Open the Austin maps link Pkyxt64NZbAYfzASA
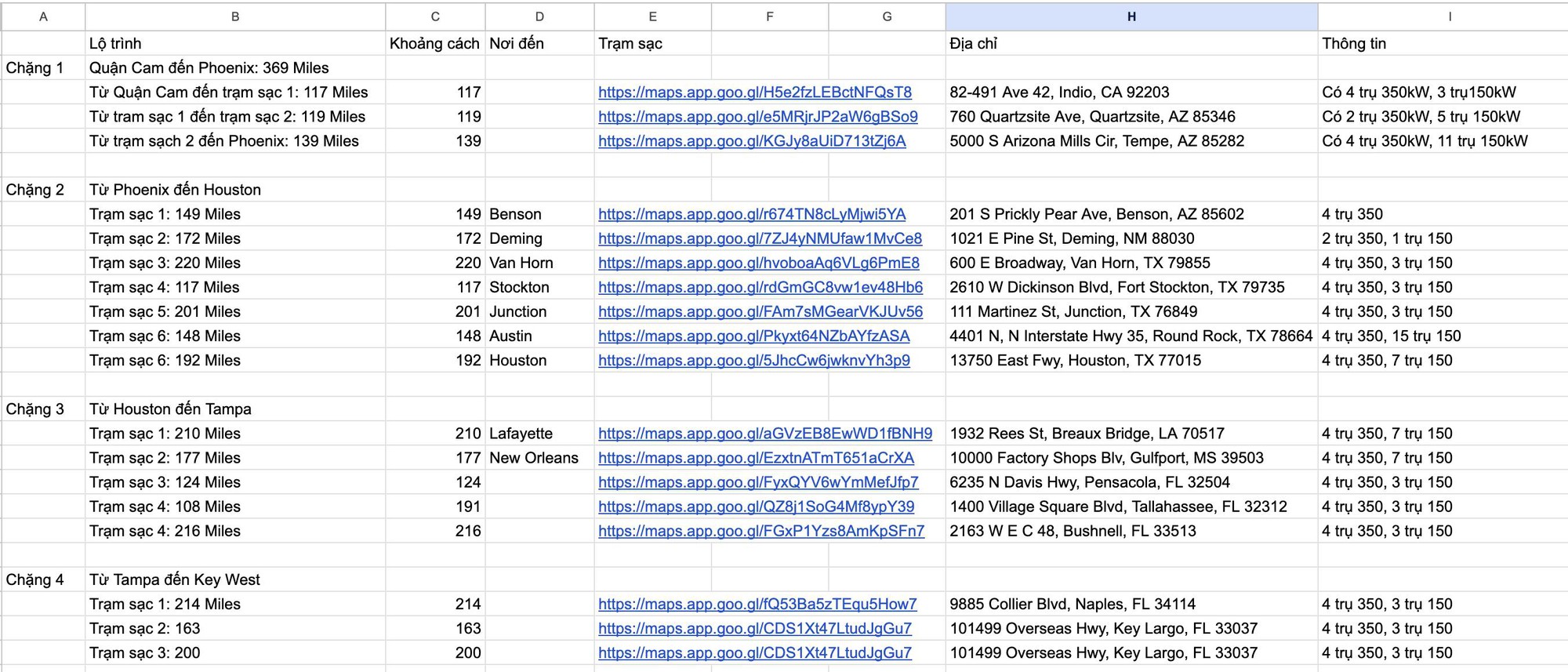 point(754,336)
